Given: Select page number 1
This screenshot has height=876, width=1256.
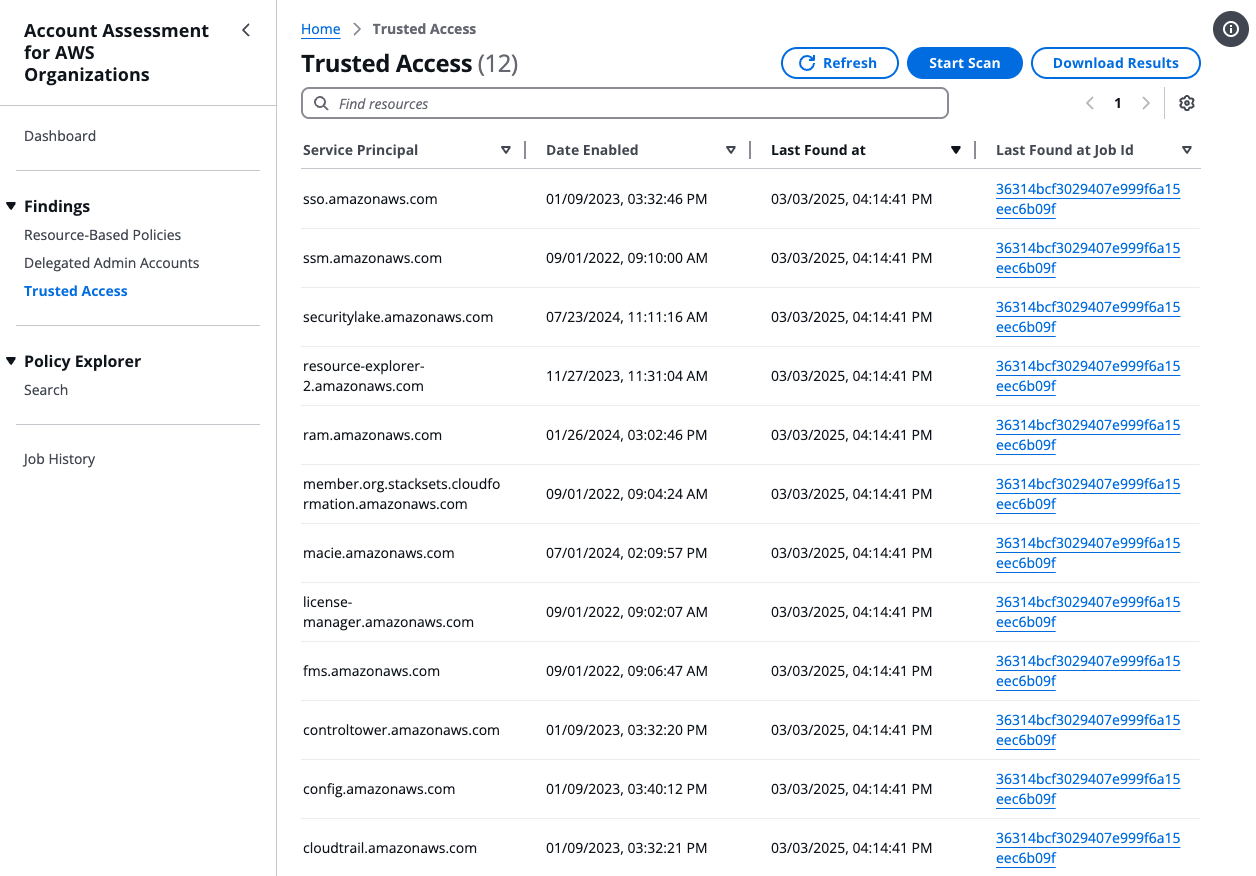Looking at the screenshot, I should [x=1118, y=103].
